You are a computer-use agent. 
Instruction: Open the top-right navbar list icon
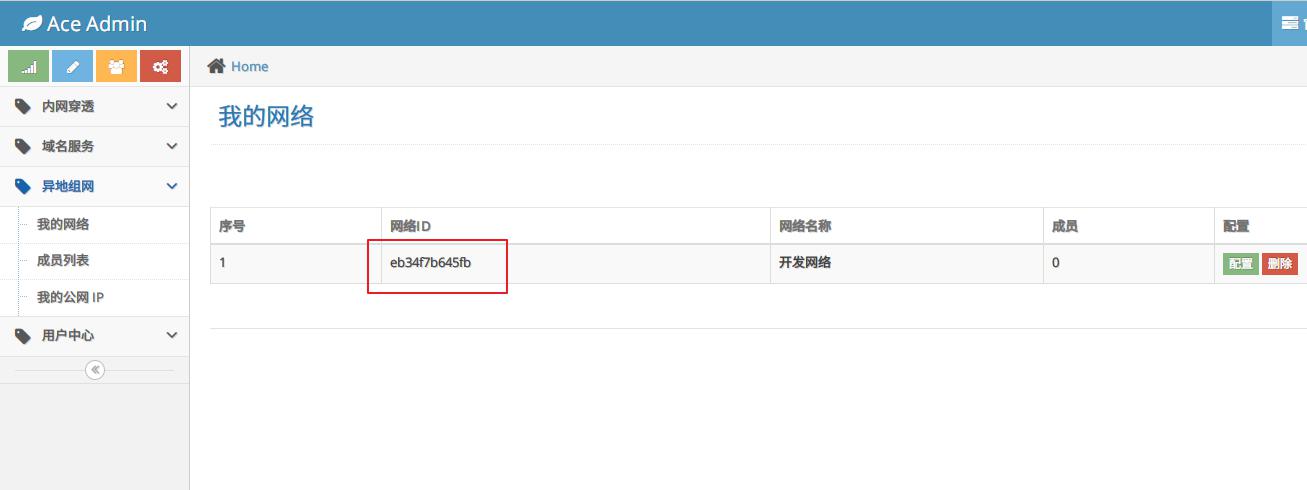tap(1289, 23)
